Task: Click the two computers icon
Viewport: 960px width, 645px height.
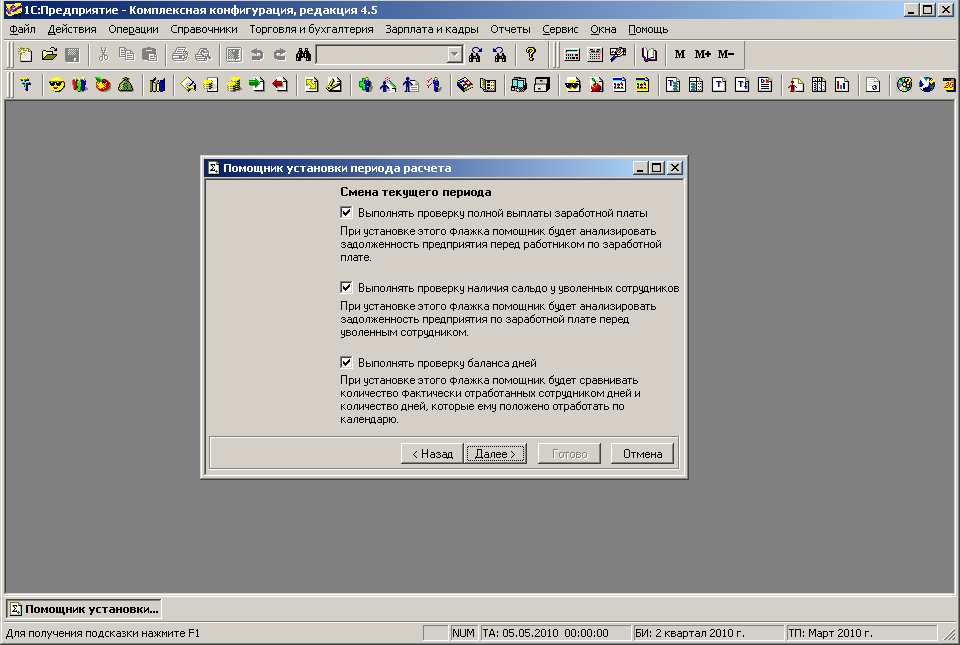Action: point(519,84)
